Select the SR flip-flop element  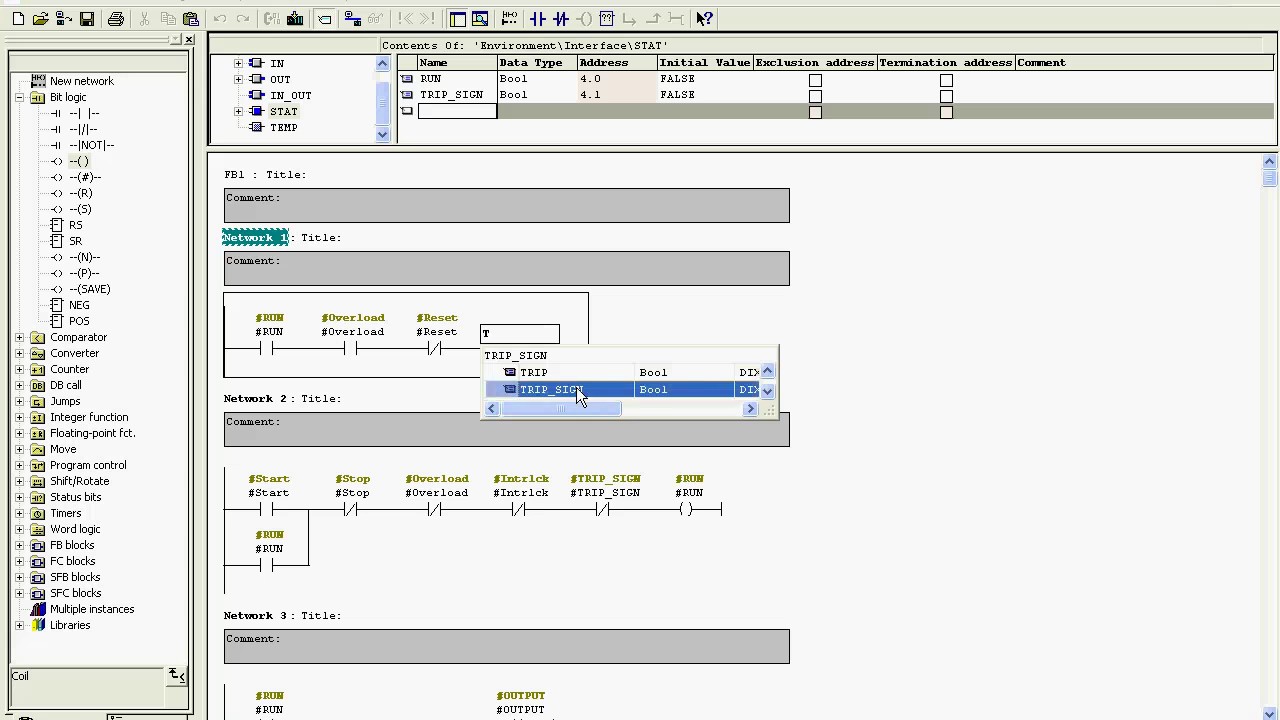[76, 241]
